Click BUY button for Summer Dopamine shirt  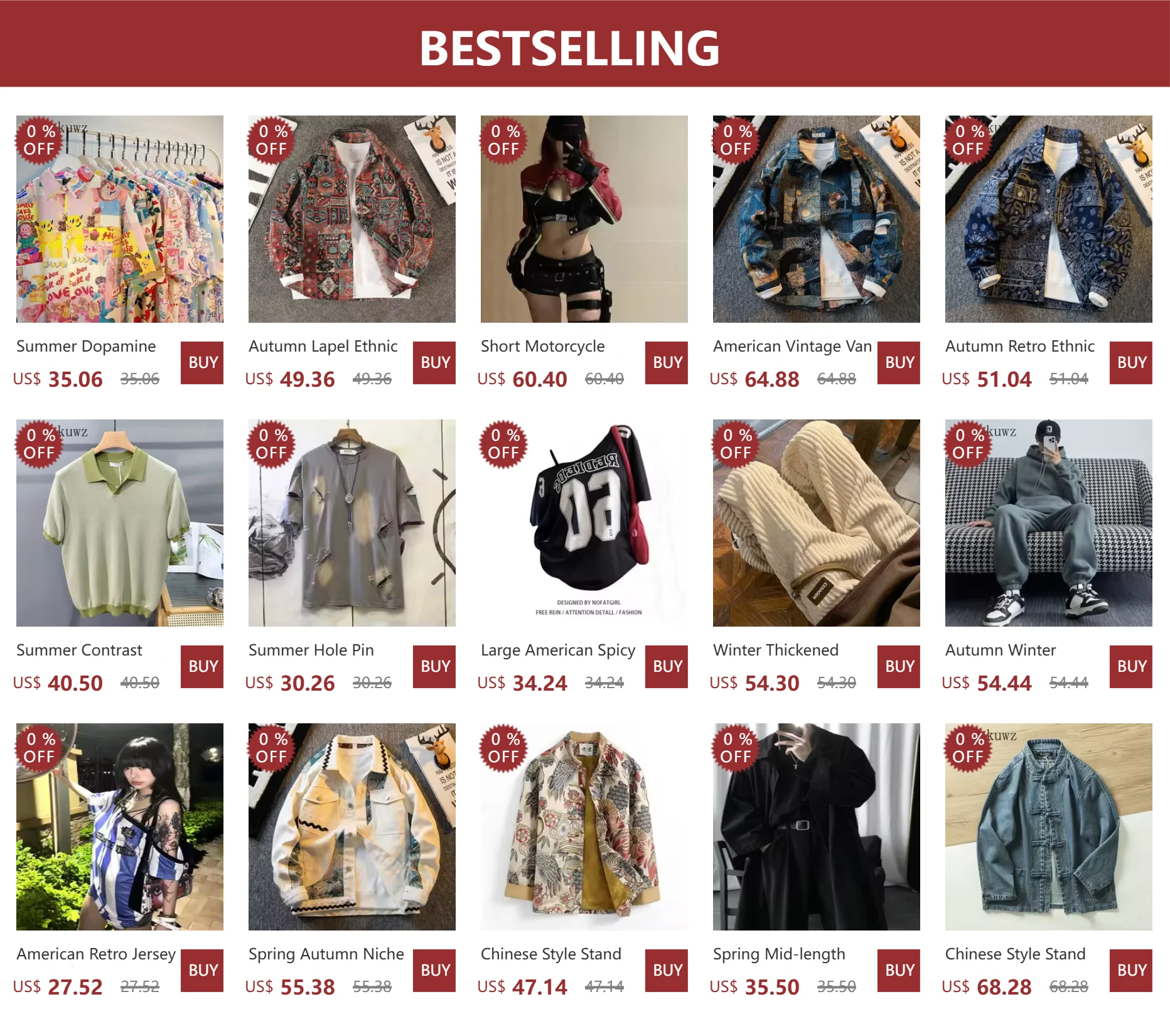point(202,363)
